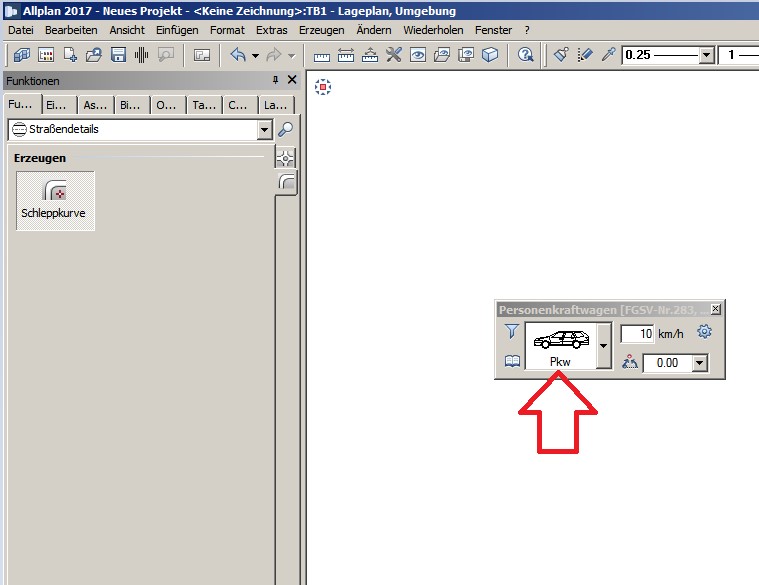Viewport: 759px width, 585px height.
Task: Open the Extras menu
Action: click(x=271, y=30)
